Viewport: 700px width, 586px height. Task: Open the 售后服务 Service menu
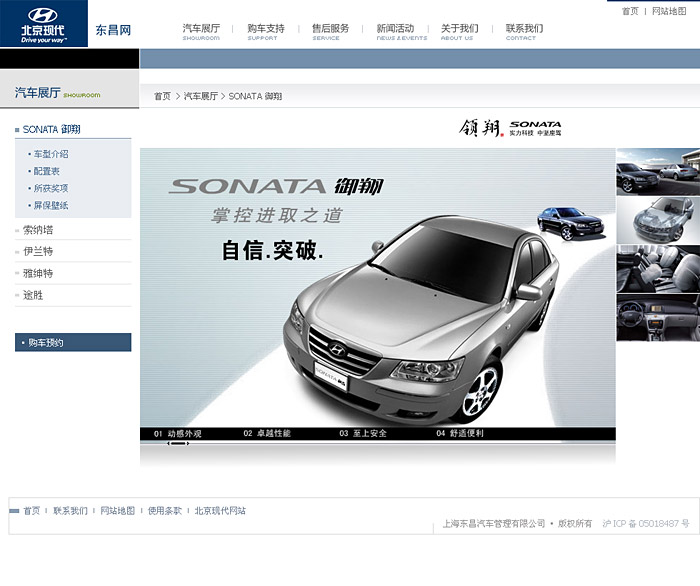[330, 32]
